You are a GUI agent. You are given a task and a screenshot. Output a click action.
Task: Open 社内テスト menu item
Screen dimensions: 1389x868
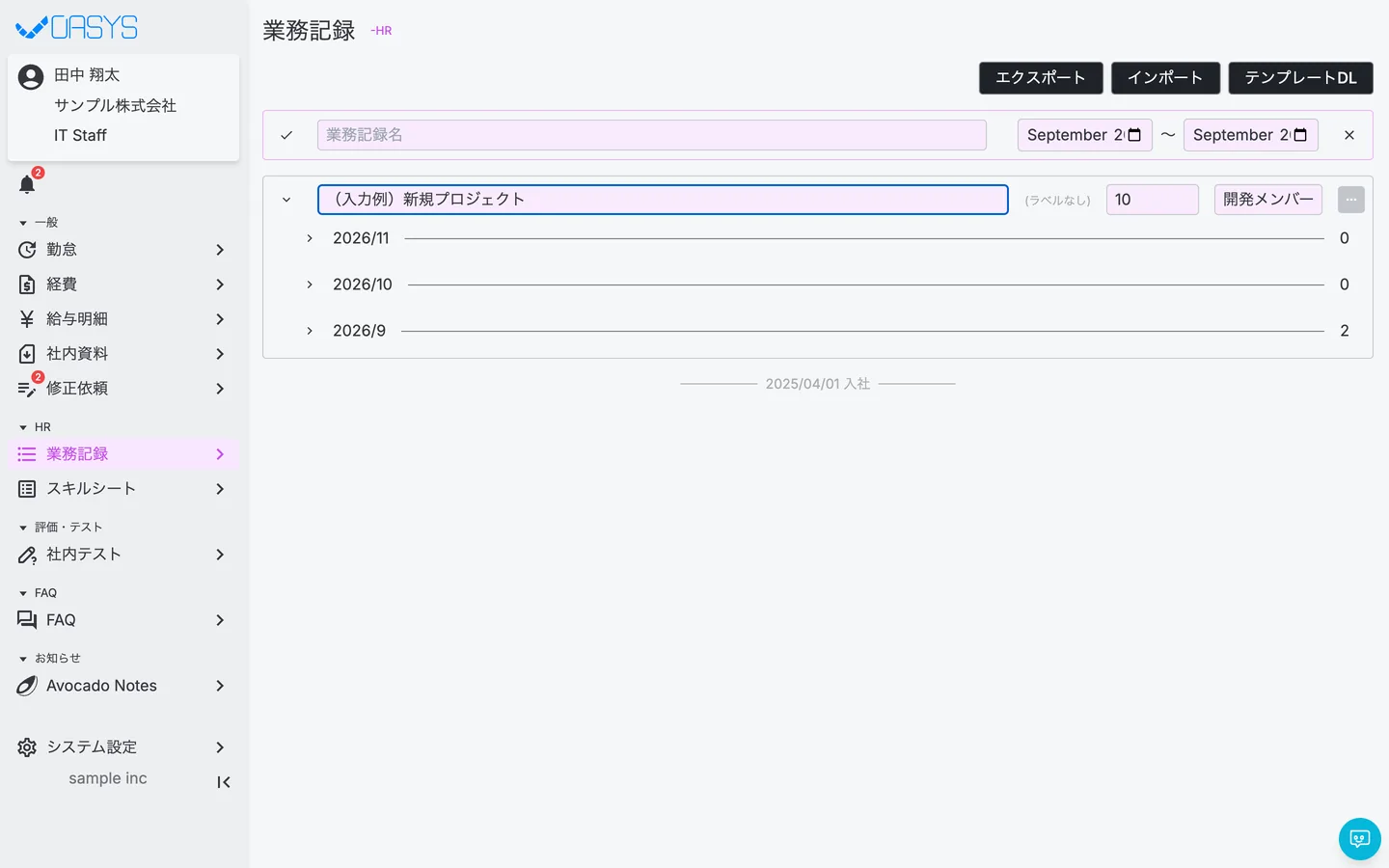coord(123,555)
